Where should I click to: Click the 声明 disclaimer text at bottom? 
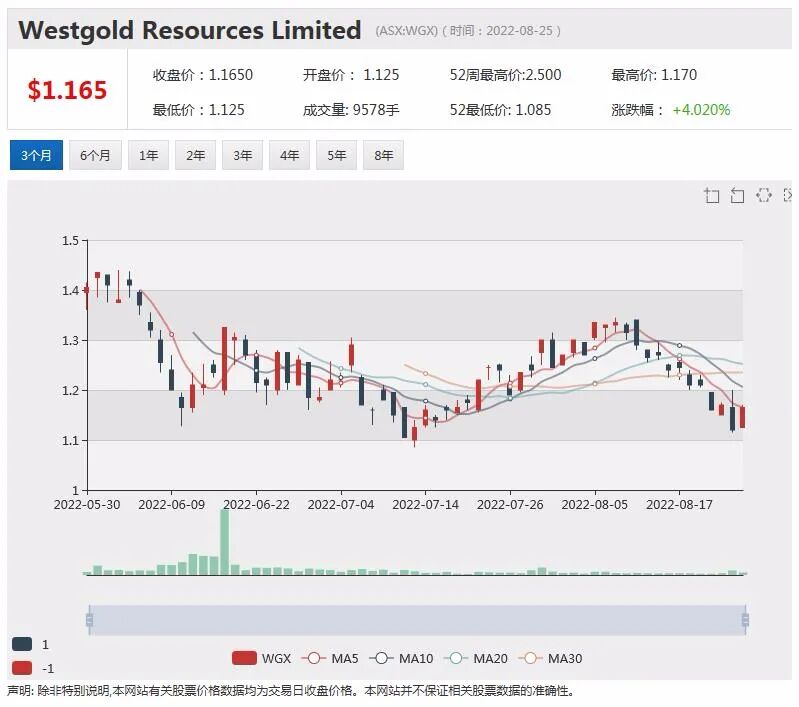tap(292, 691)
